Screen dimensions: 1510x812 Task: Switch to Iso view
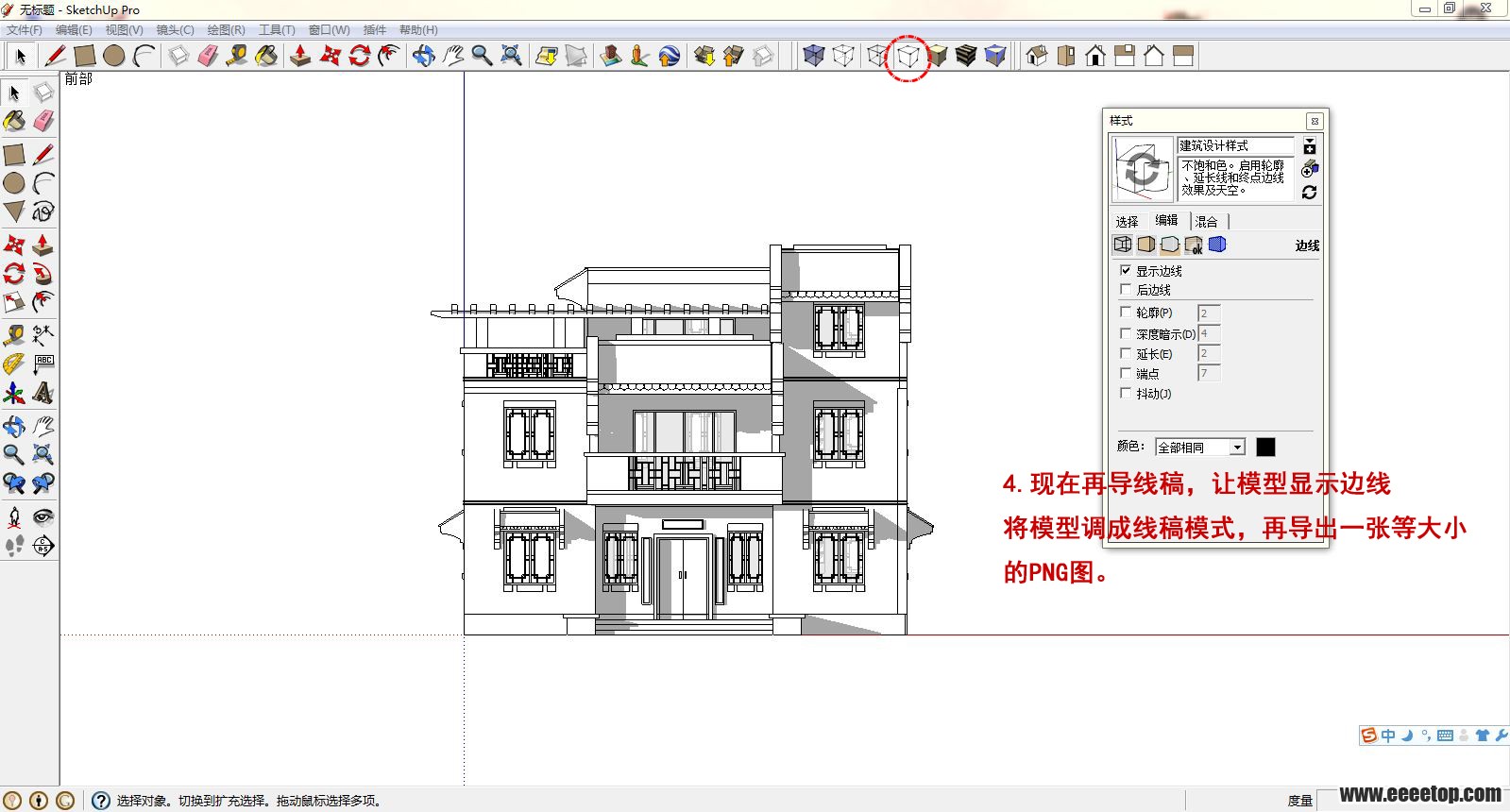click(1037, 56)
